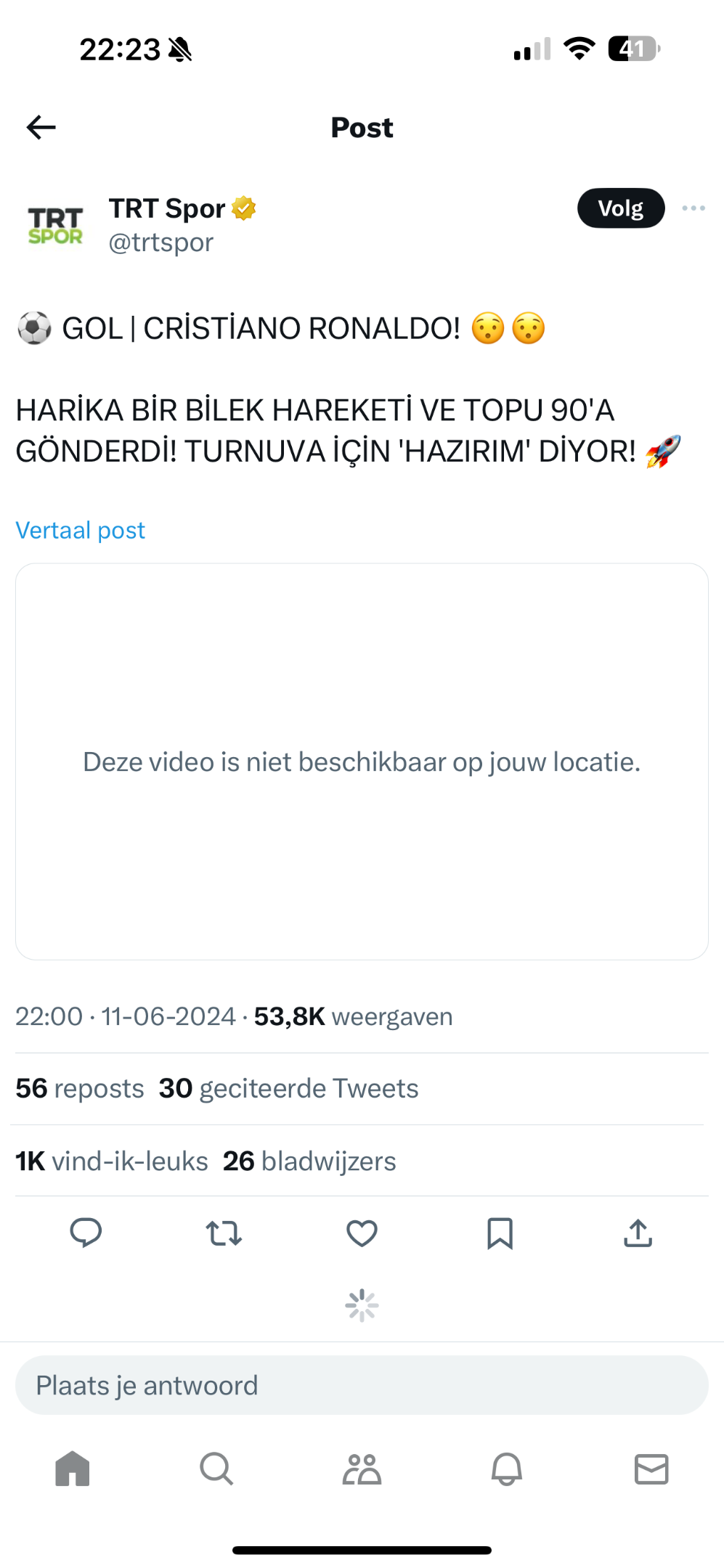The image size is (724, 1568).
Task: Open the Search tab with the magnifier icon
Action: (216, 1469)
